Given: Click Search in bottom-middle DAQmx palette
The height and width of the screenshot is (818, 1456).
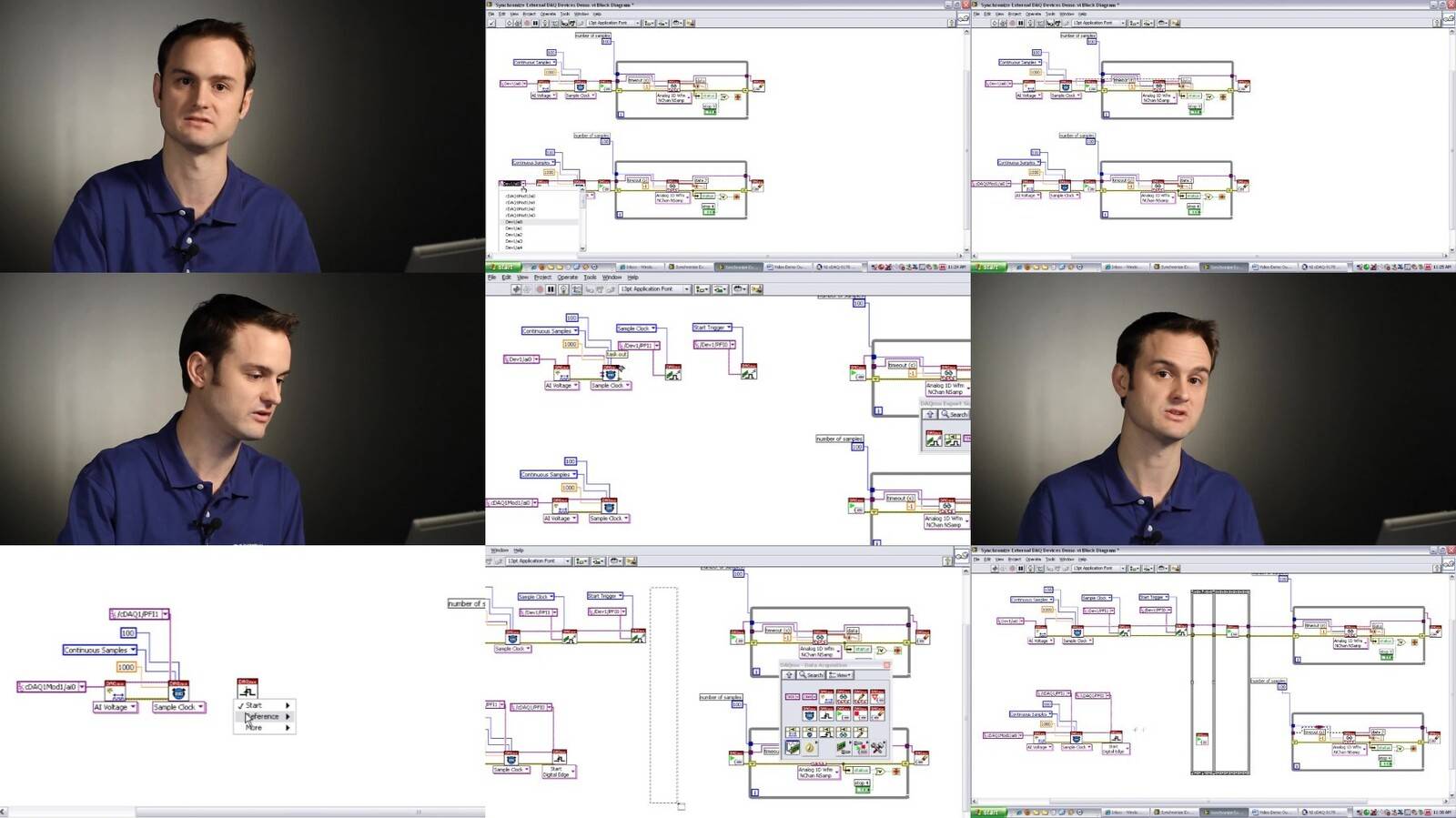Looking at the screenshot, I should pos(811,675).
